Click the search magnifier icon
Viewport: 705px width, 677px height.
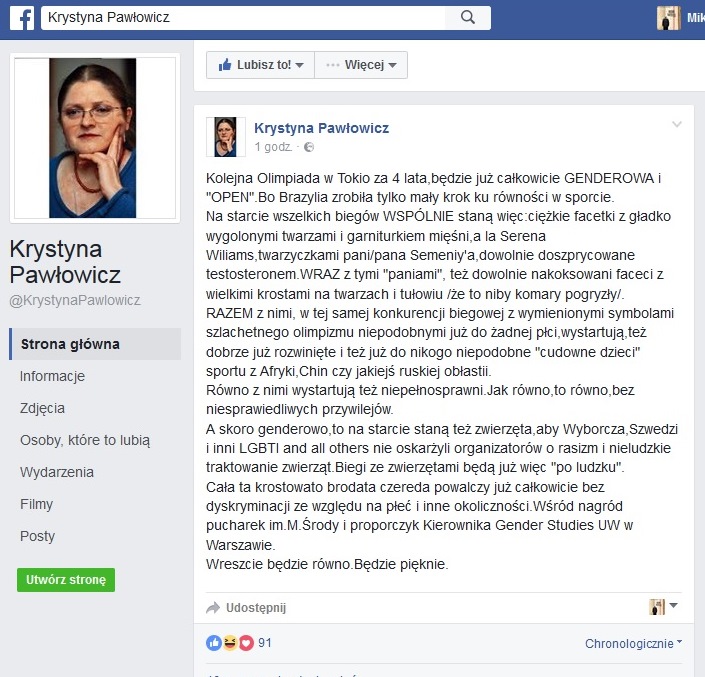[x=468, y=18]
